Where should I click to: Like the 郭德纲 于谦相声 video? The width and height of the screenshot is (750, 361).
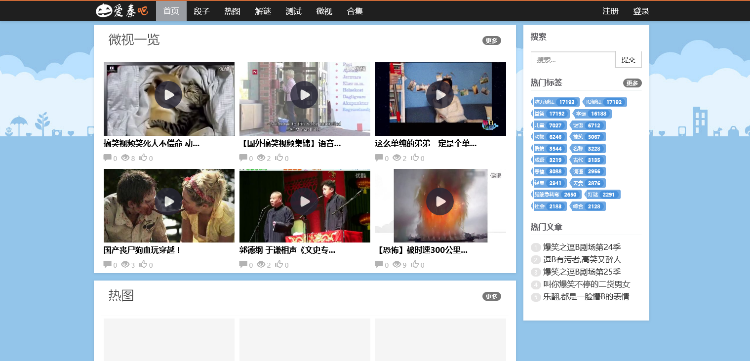[278, 264]
